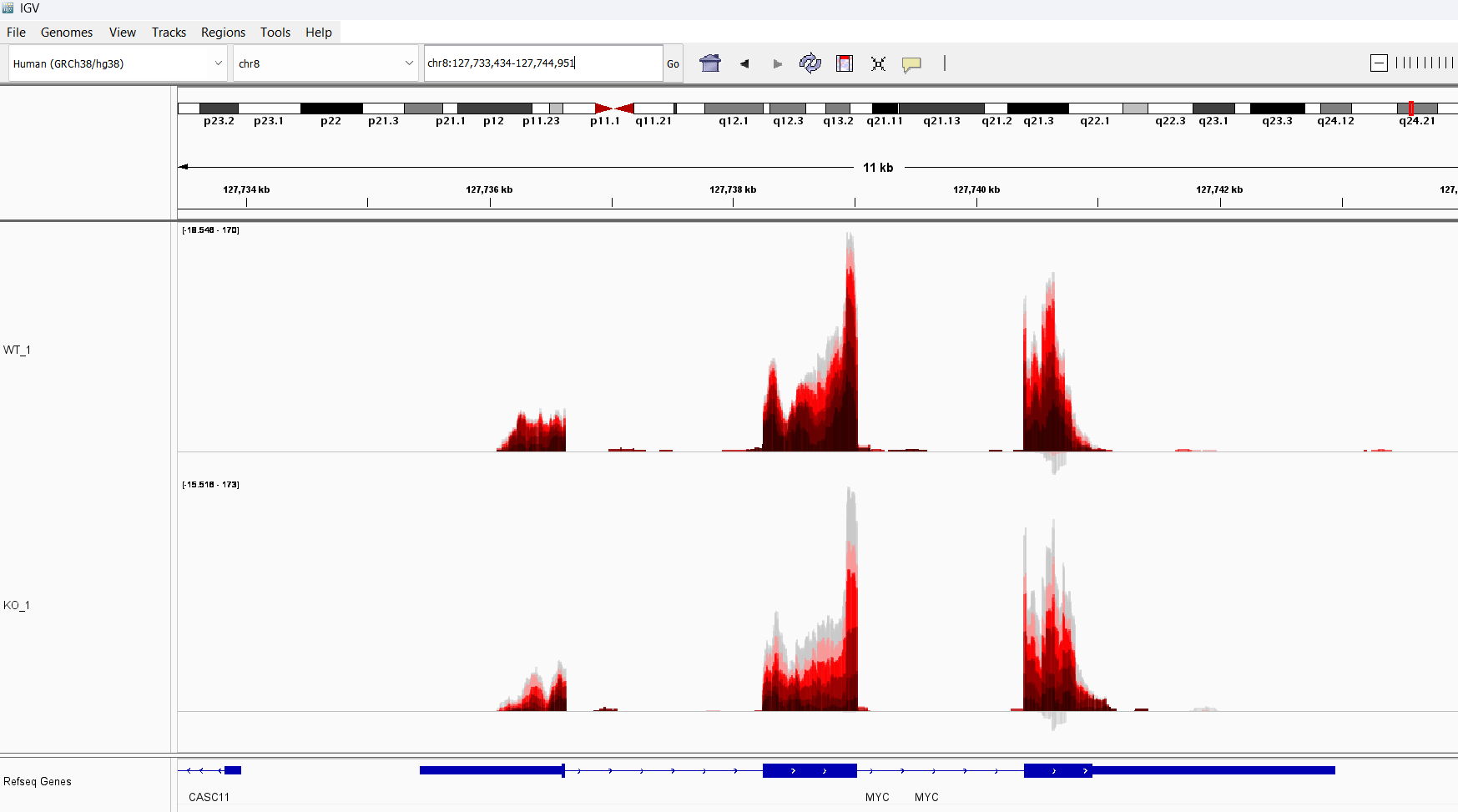Screen dimensions: 1458x812
Task: Click the q24.21 band on ideogram
Action: pyautogui.click(x=1418, y=108)
